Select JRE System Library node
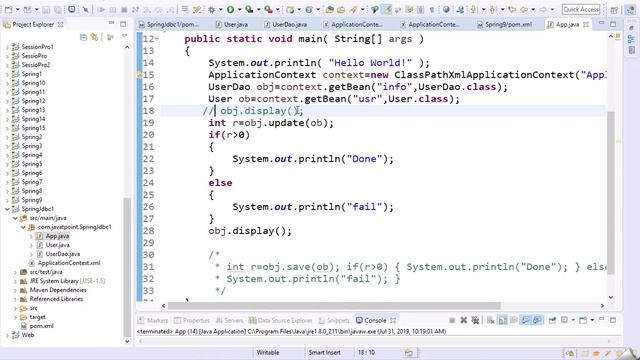 point(63,281)
